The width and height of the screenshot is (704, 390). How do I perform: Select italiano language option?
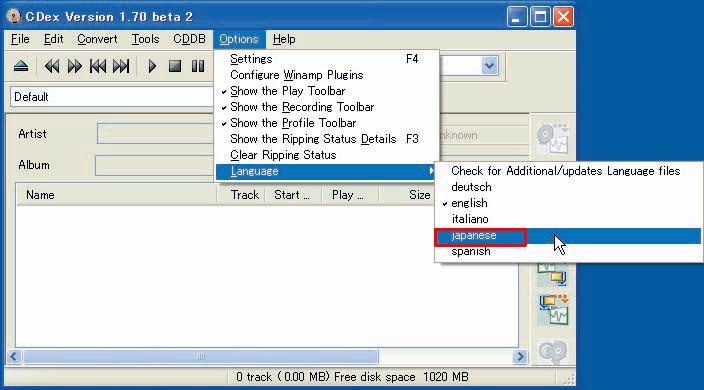568,219
